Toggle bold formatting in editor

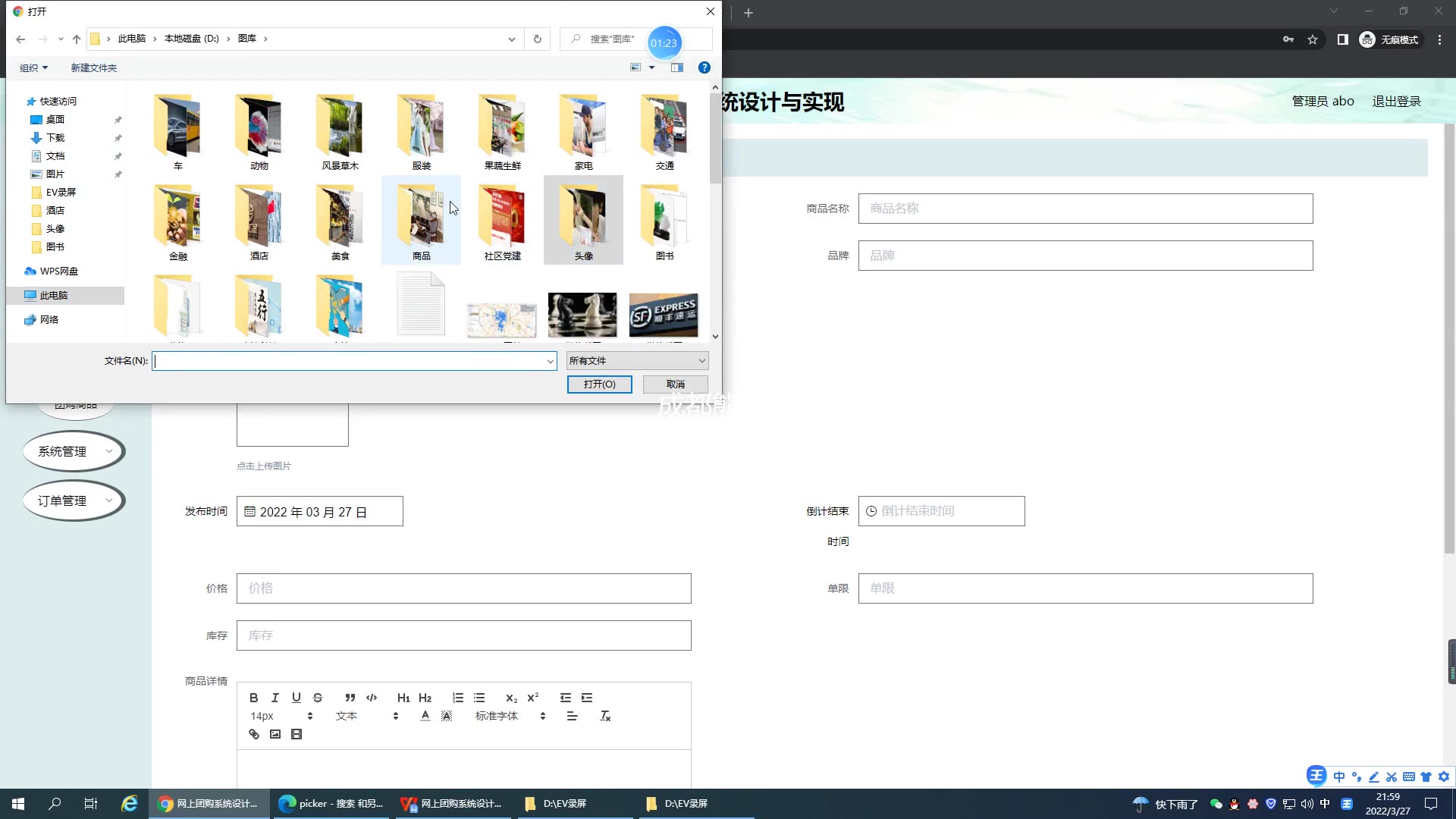254,698
